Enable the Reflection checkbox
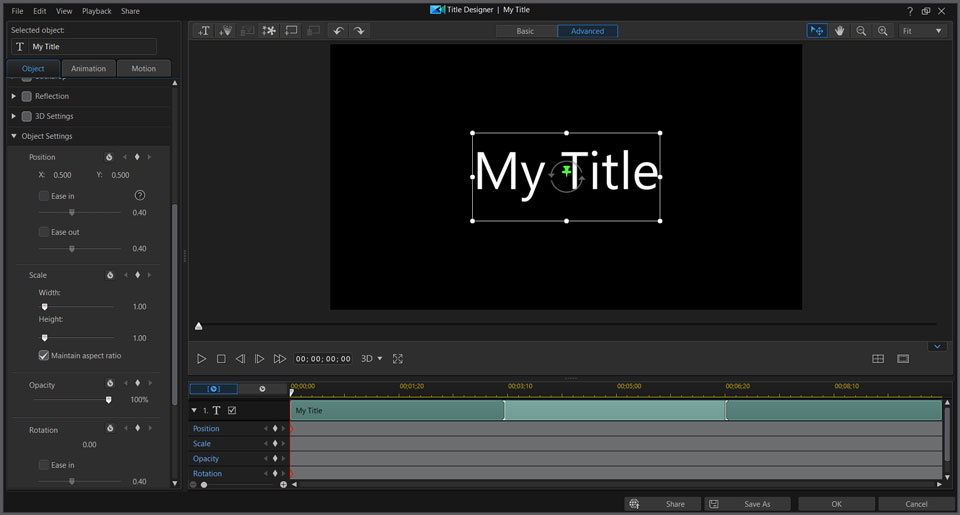The height and width of the screenshot is (515, 960). tap(27, 96)
